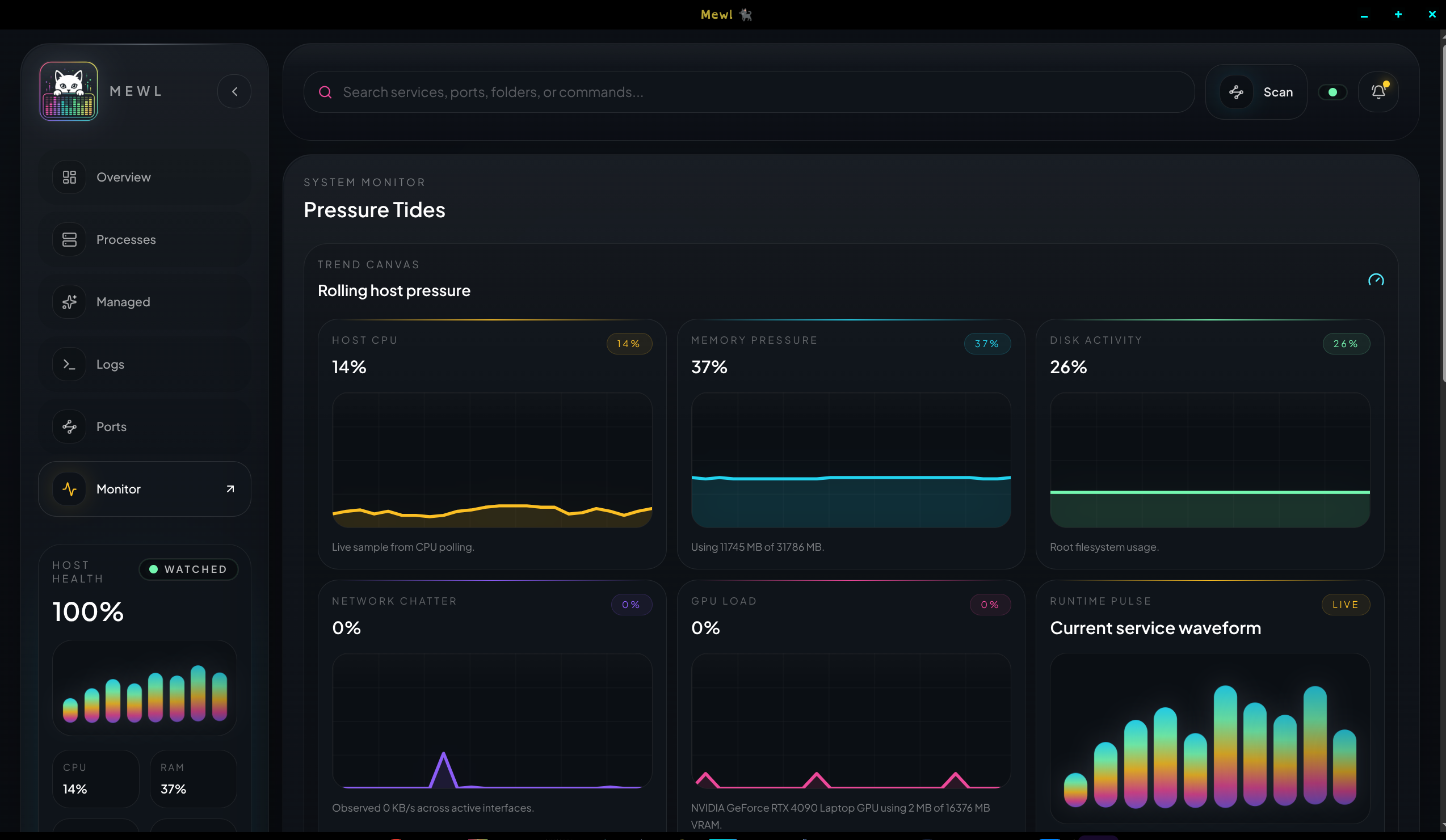Click the 100% Host Health reading
This screenshot has width=1446, height=840.
[x=87, y=611]
